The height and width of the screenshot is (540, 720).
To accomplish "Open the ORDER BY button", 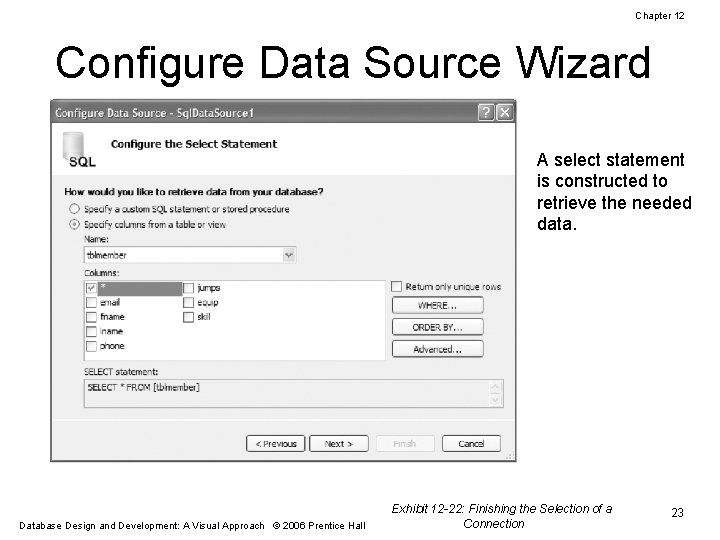I will (438, 327).
